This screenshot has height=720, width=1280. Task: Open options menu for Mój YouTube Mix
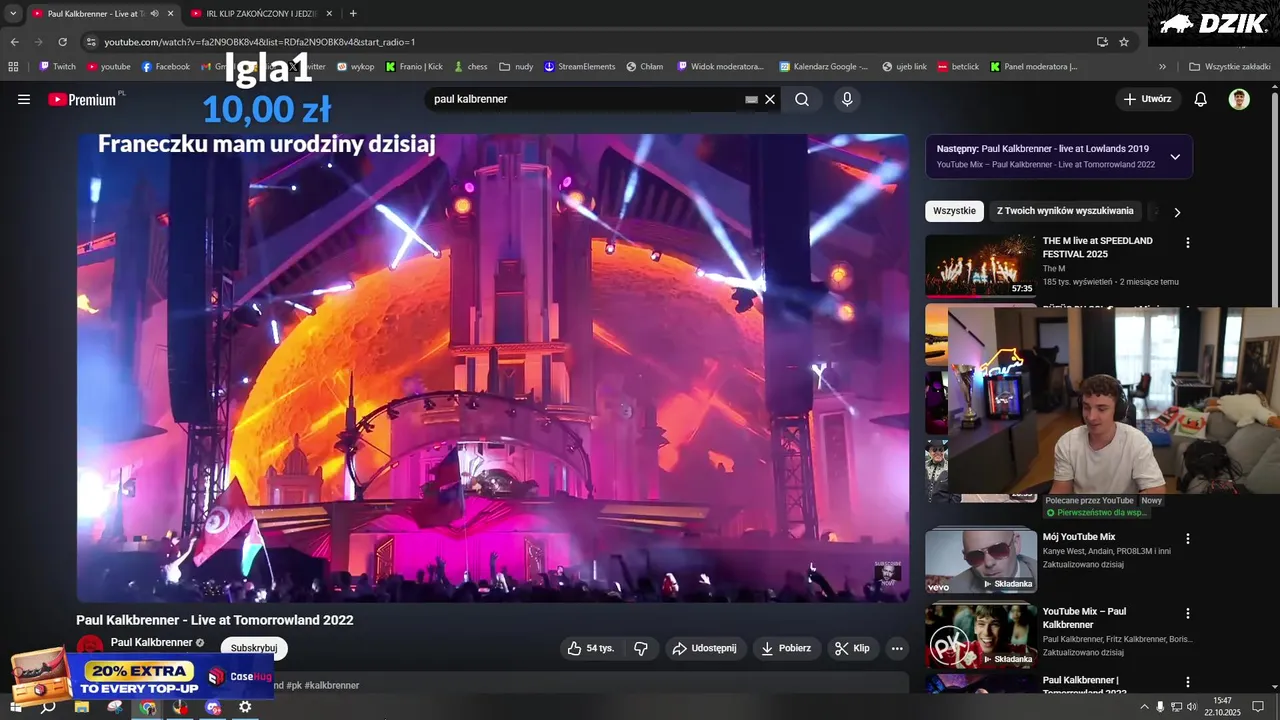1188,539
